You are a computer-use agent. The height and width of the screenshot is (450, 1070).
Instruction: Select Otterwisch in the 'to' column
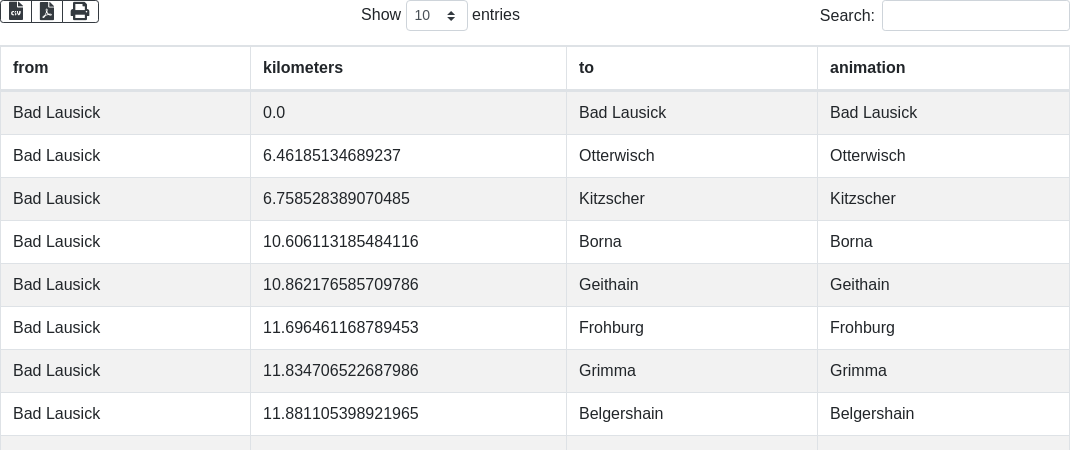pyautogui.click(x=616, y=156)
